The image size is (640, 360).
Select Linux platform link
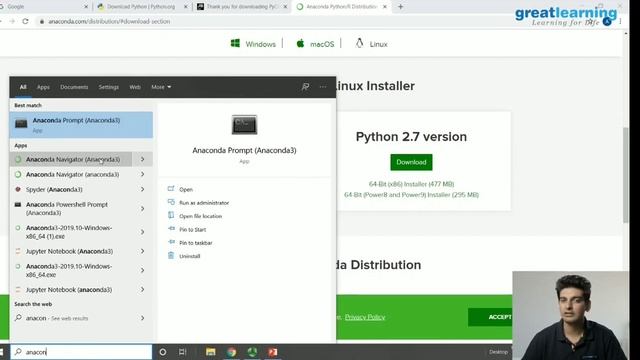pos(371,44)
